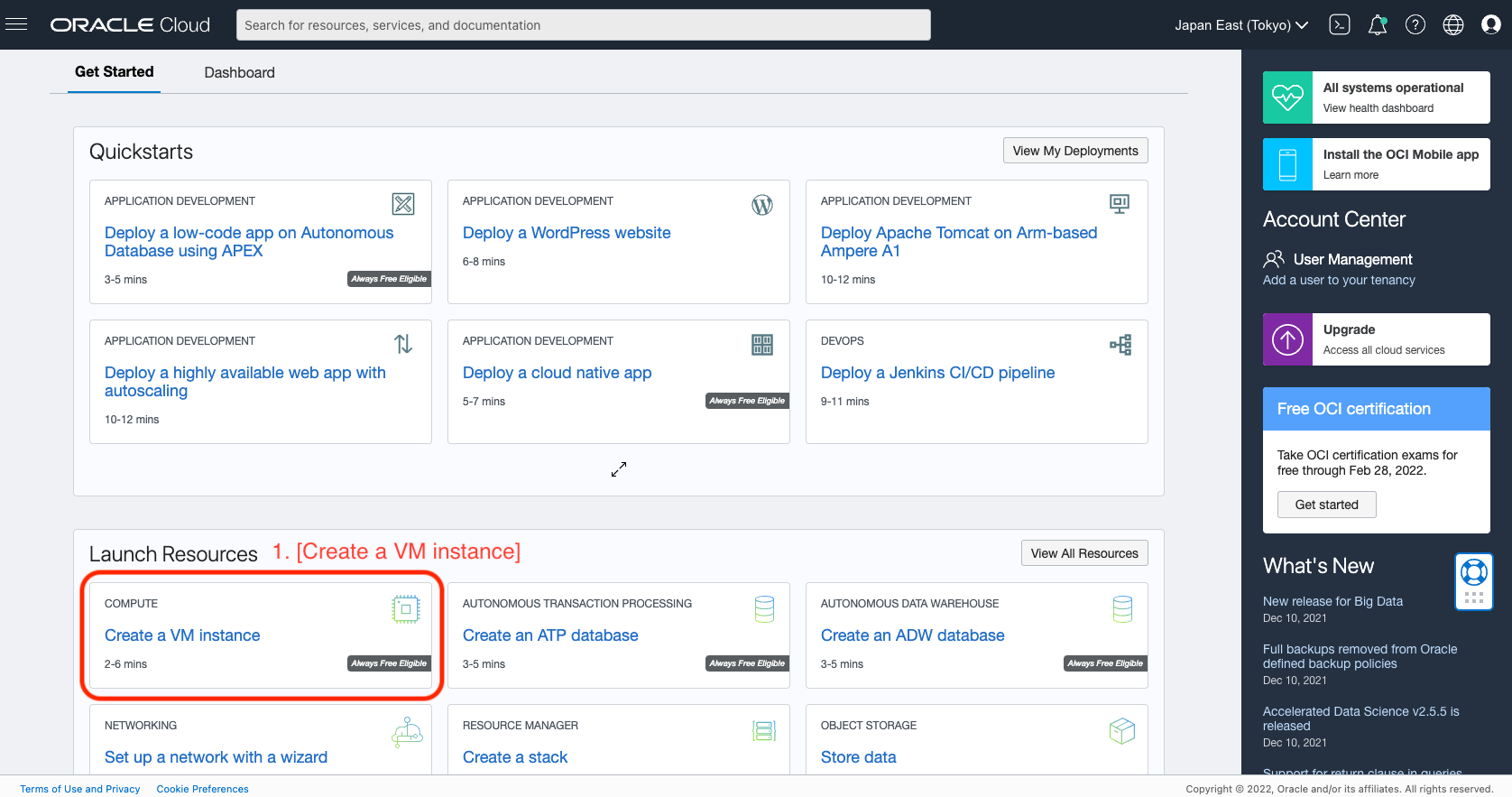Click the Resource Manager stack icon
This screenshot has height=797, width=1512.
coord(764,731)
